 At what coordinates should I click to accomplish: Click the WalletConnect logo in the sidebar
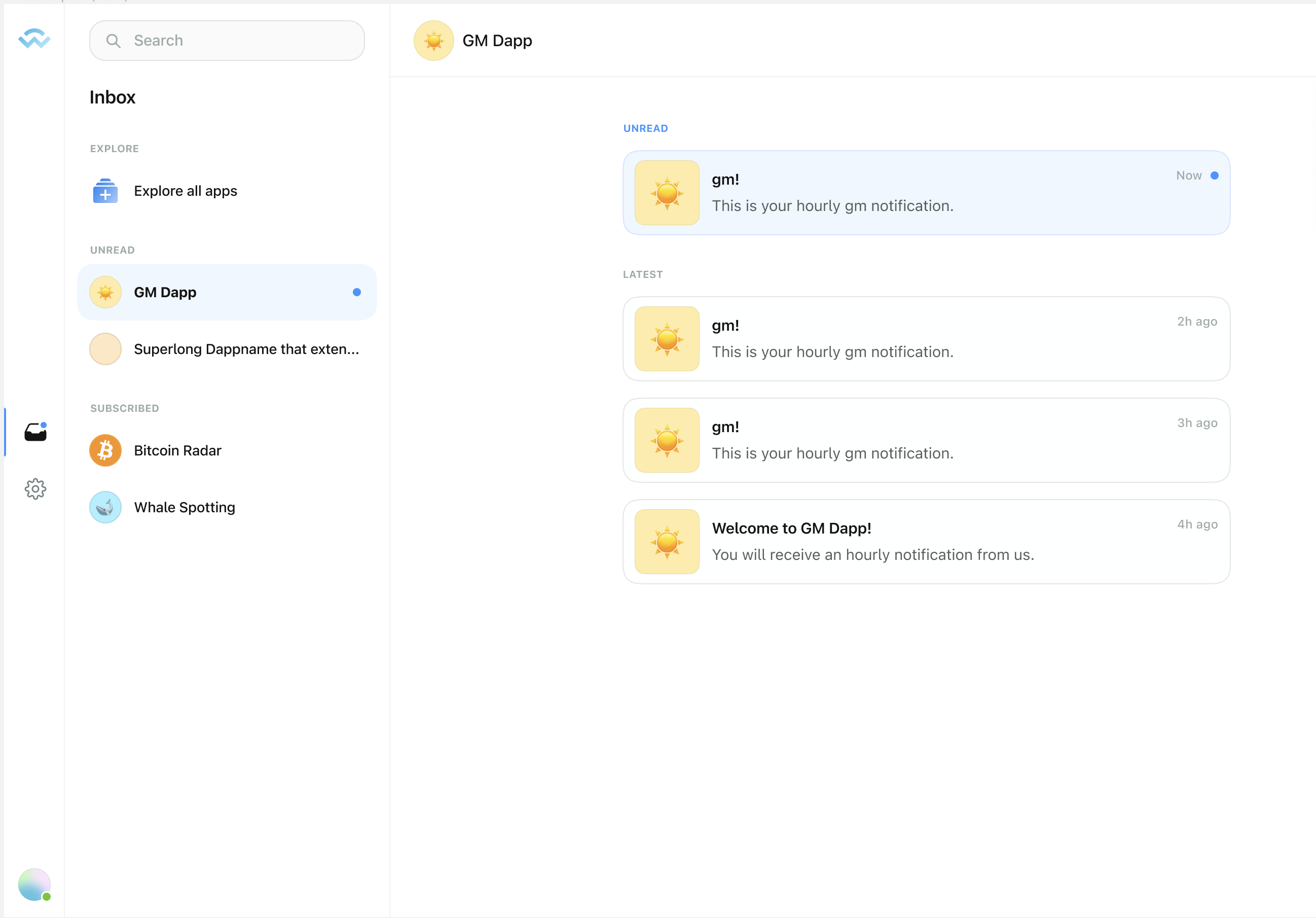(x=34, y=39)
